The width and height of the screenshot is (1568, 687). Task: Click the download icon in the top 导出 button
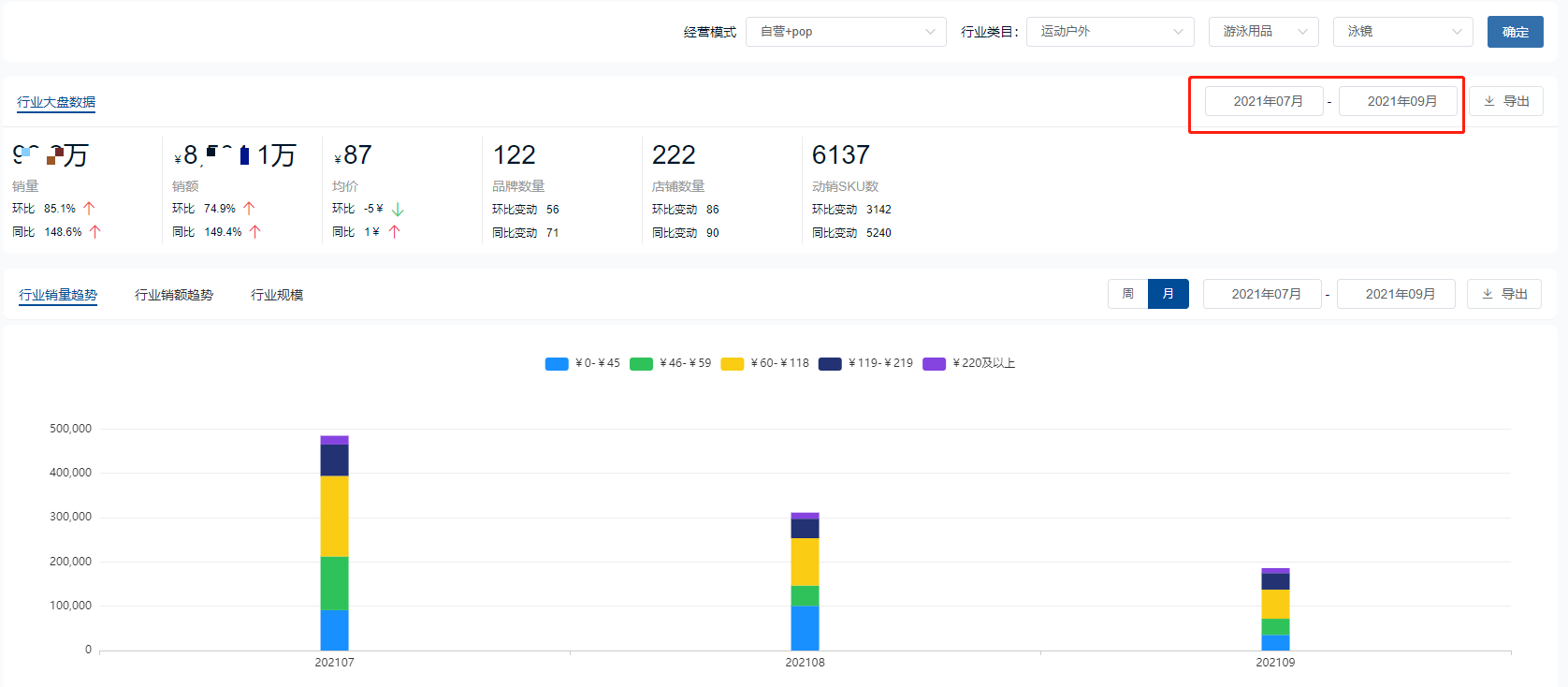click(1488, 101)
